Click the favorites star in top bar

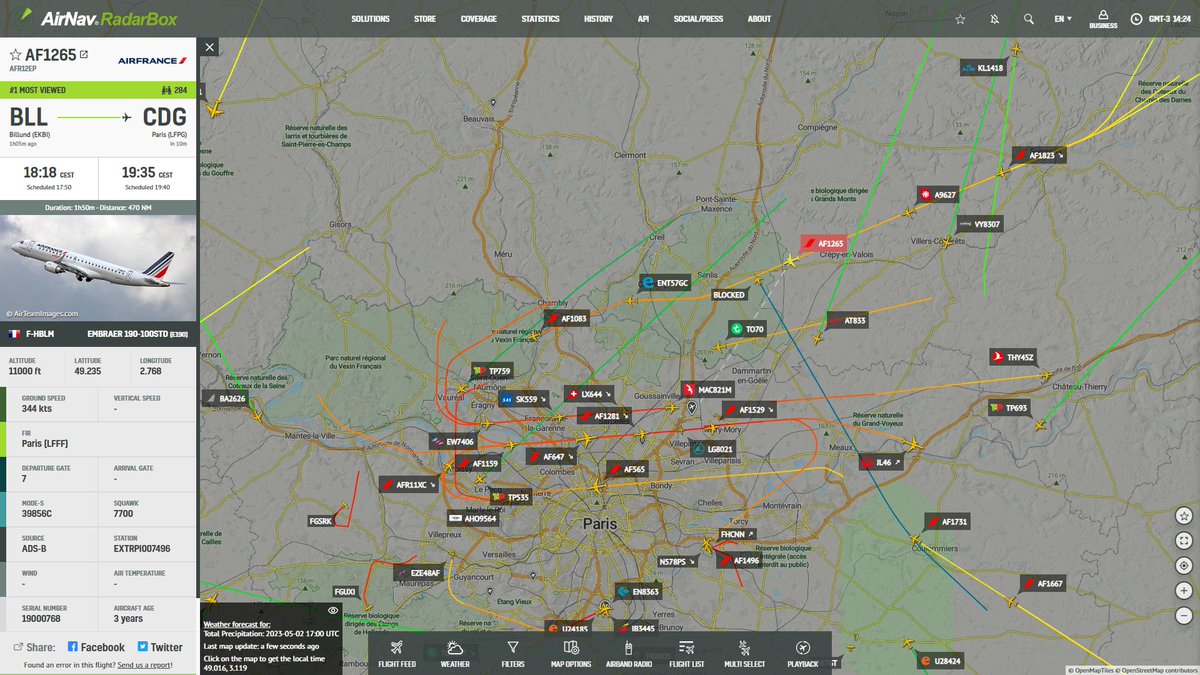[x=960, y=19]
